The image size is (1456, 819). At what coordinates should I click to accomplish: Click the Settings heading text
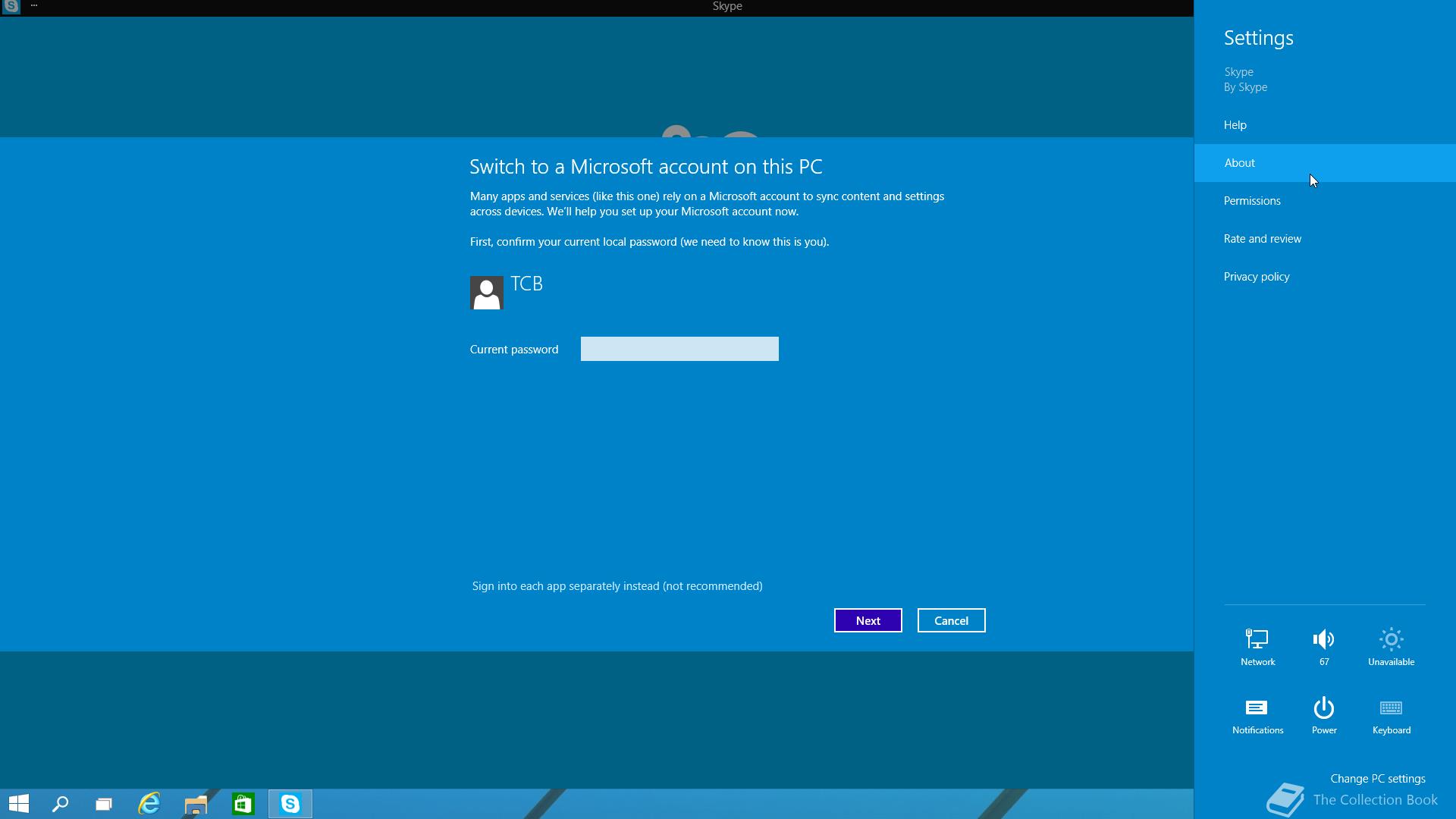(1259, 38)
